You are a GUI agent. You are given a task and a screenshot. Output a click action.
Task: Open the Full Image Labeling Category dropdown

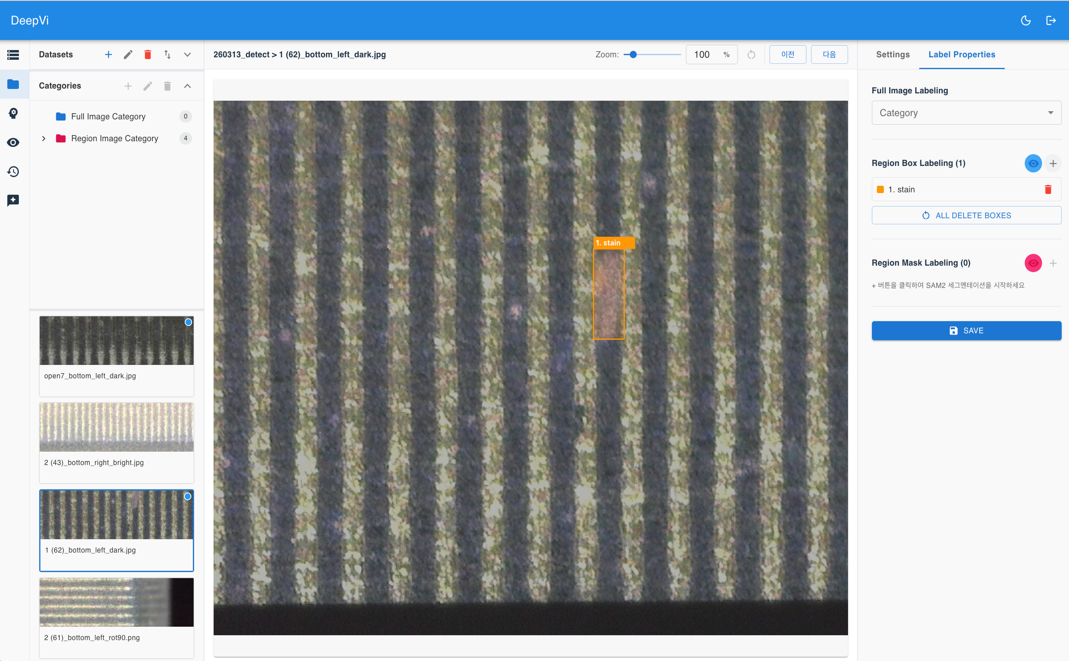coord(965,113)
